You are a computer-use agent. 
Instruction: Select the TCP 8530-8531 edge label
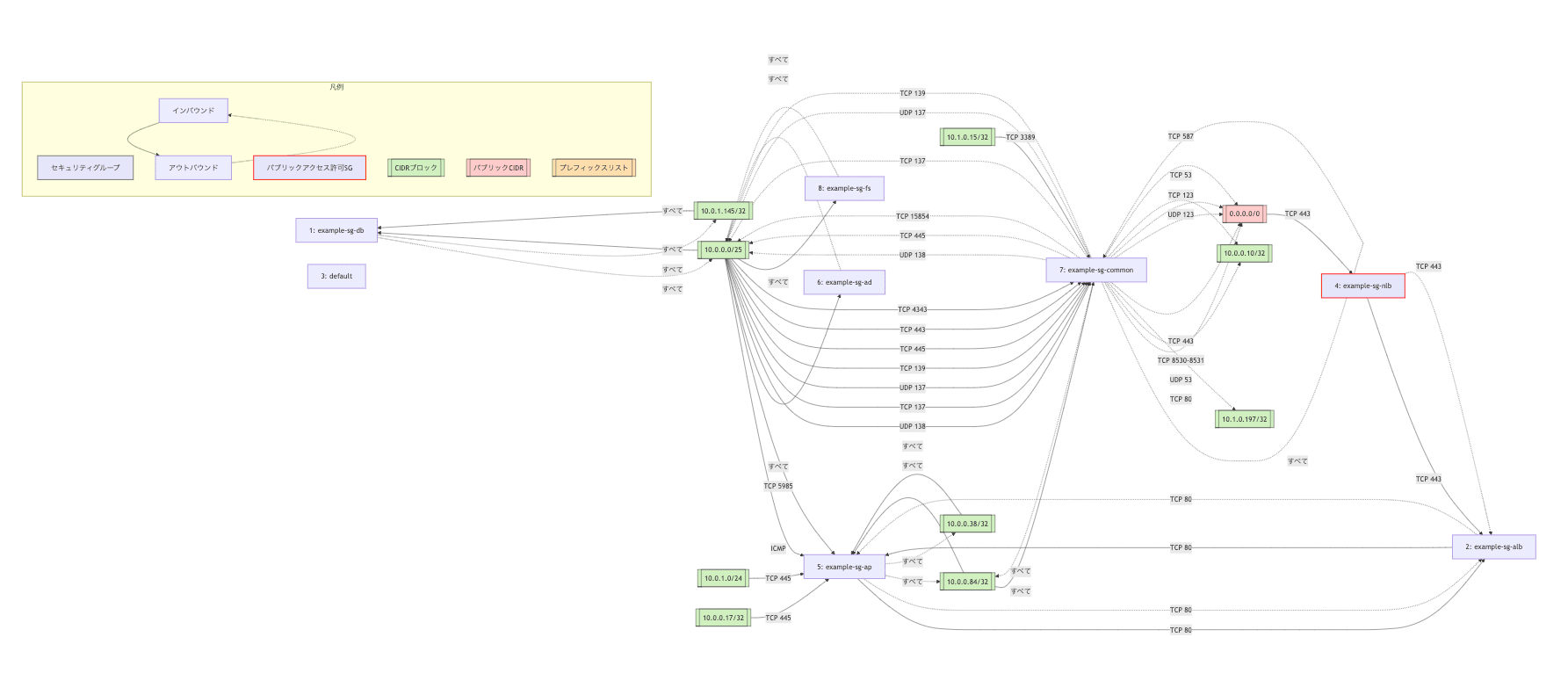1181,360
